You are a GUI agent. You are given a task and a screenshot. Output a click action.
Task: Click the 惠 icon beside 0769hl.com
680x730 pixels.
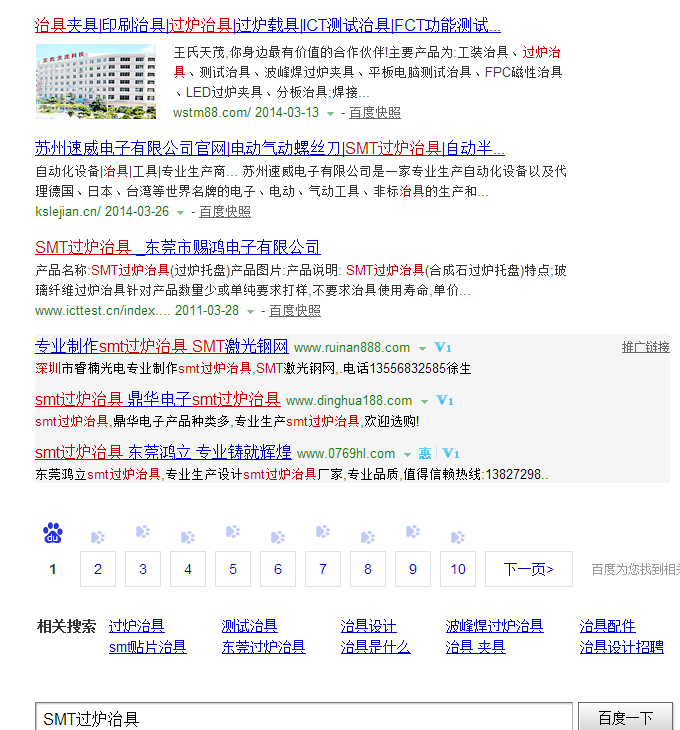click(x=424, y=453)
